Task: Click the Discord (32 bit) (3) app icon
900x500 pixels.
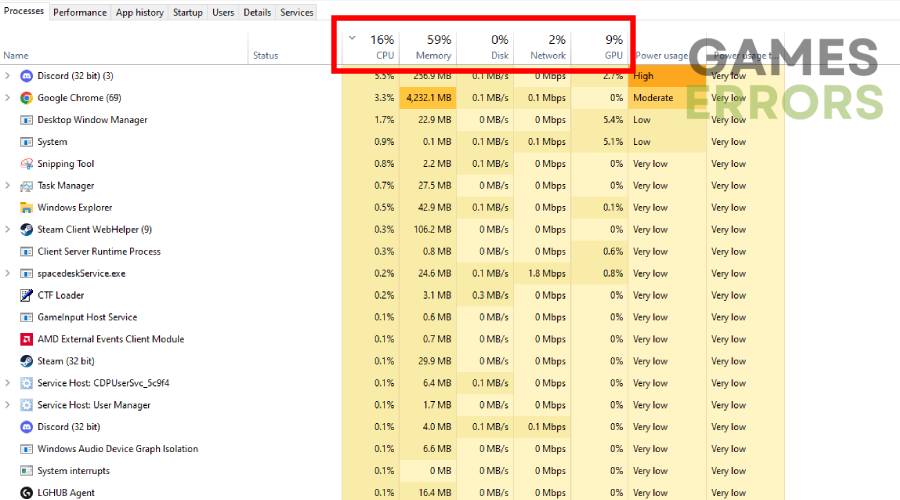Action: pos(26,76)
